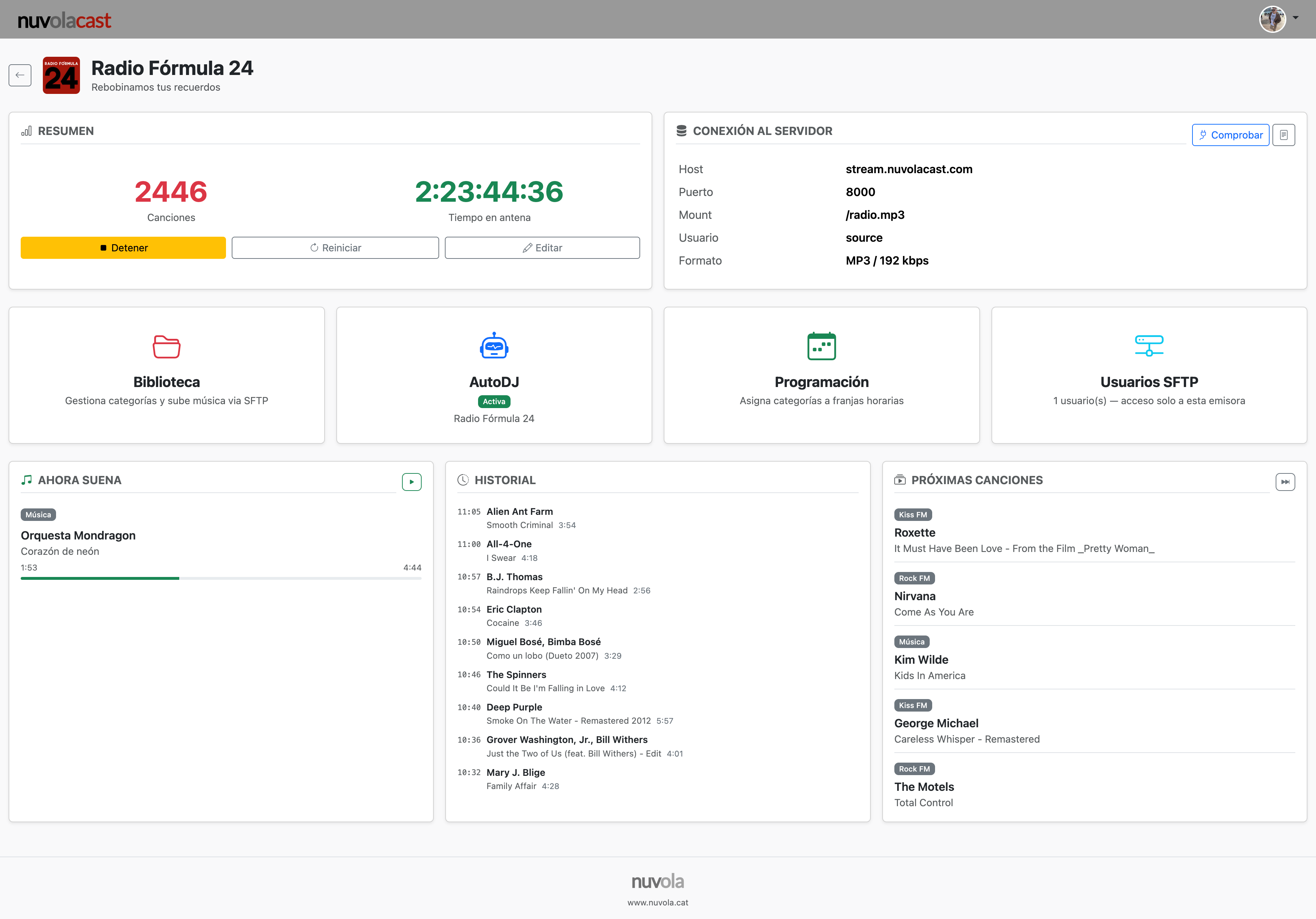The height and width of the screenshot is (919, 1316).
Task: Click the Historial clock icon
Action: click(464, 480)
